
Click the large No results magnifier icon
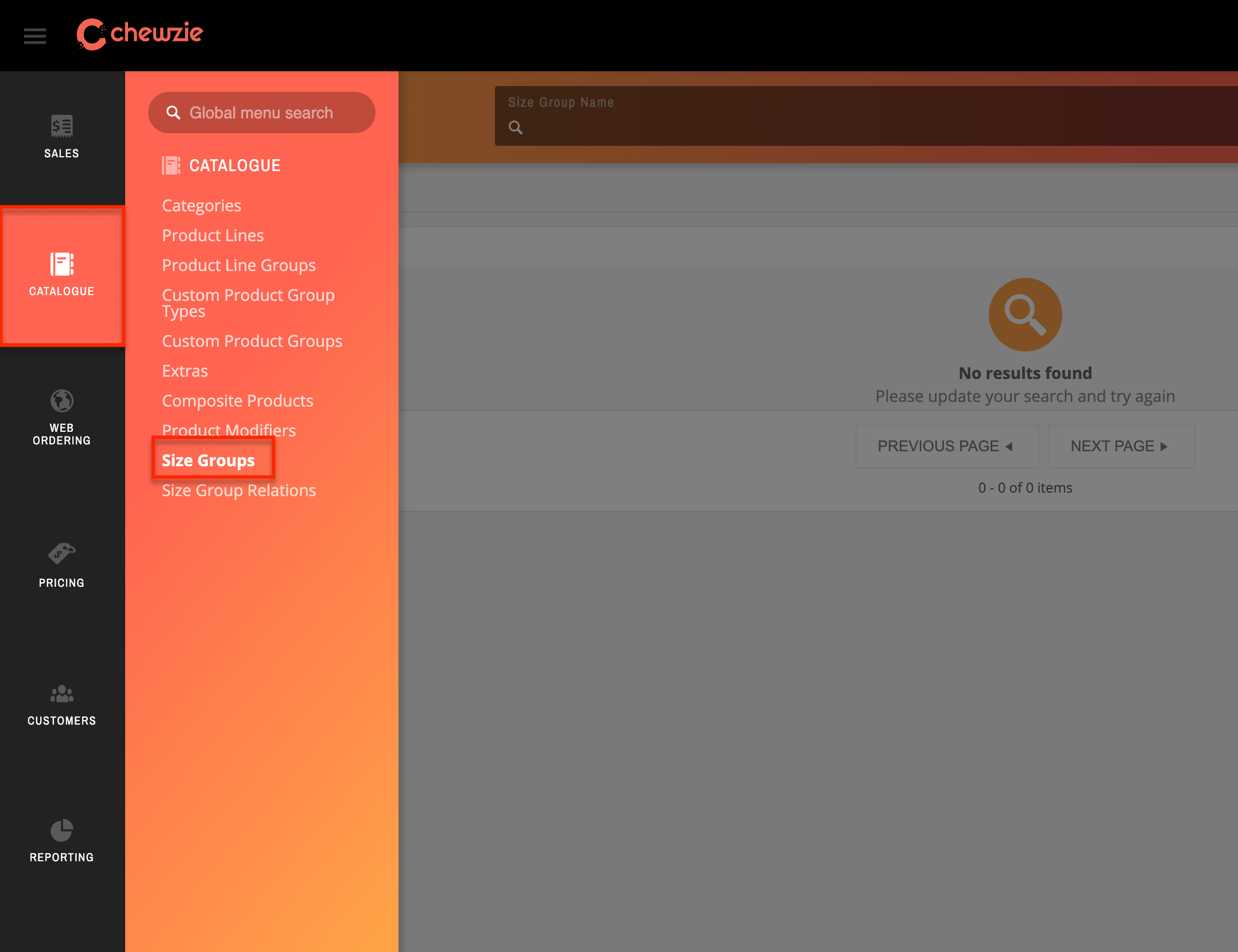[x=1025, y=315]
